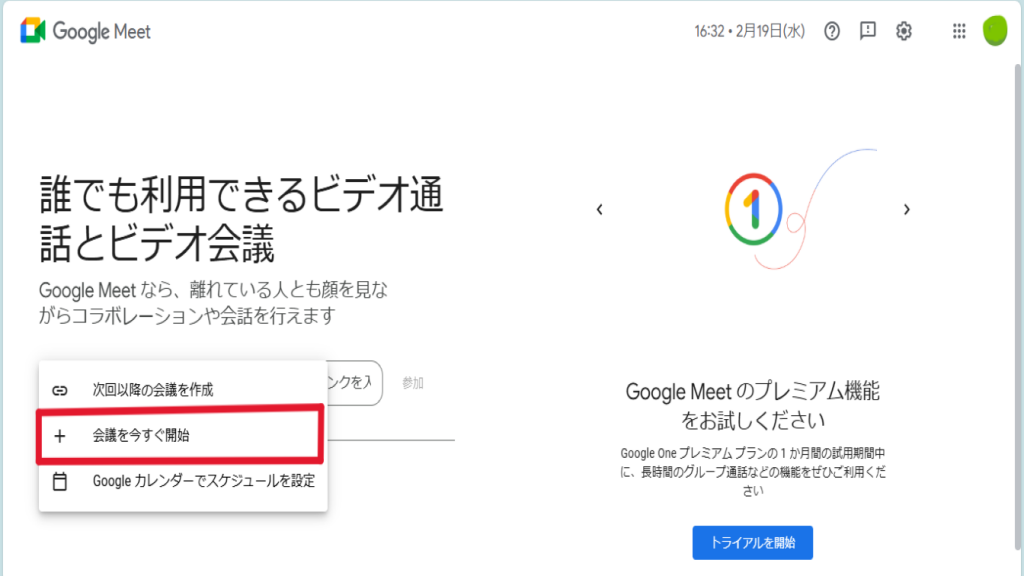This screenshot has height=576, width=1024.
Task: Click the Google Meet logo icon
Action: (x=33, y=31)
